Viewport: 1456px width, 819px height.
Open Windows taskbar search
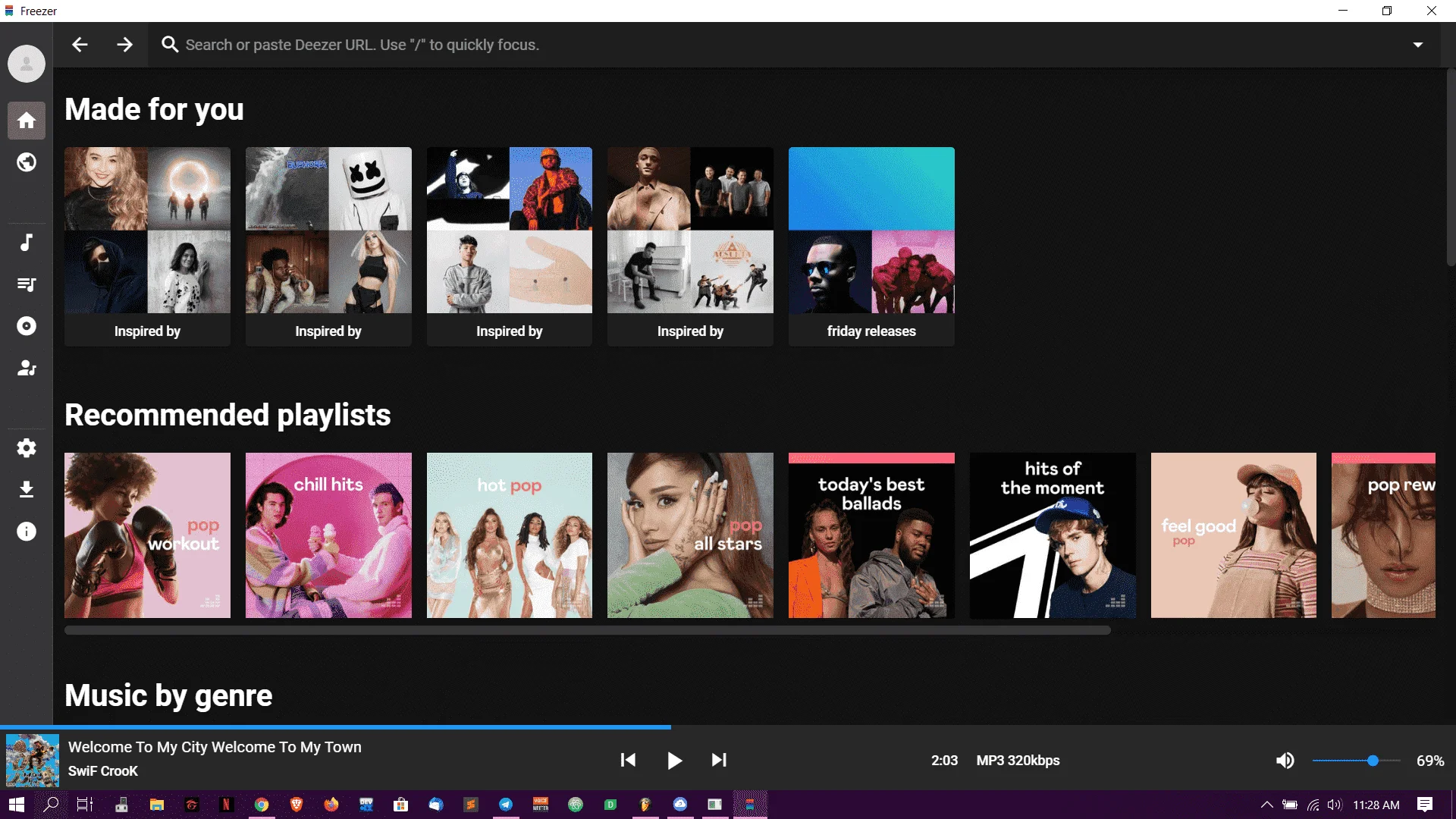(x=51, y=805)
